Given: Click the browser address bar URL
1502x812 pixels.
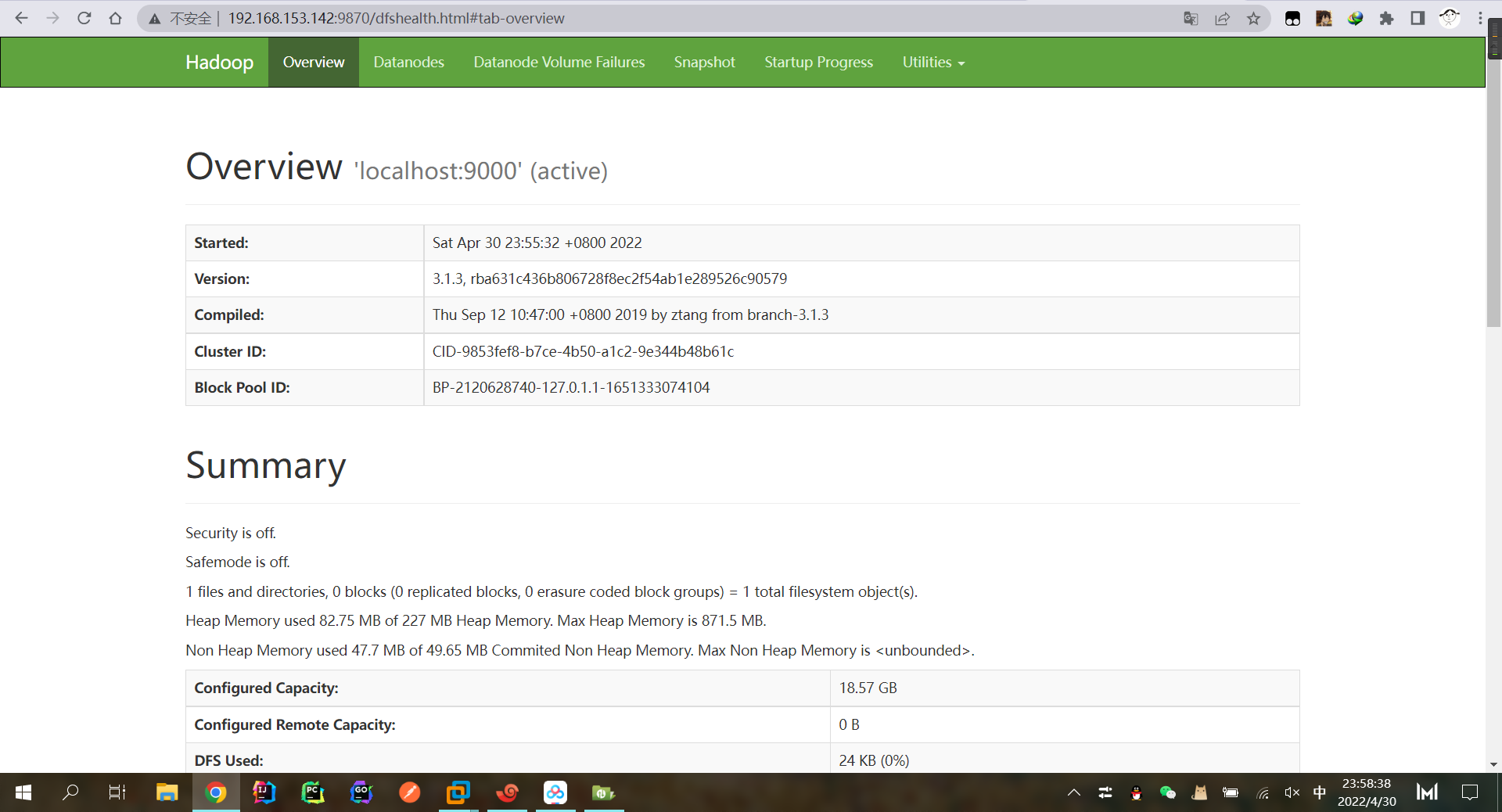Looking at the screenshot, I should click(396, 18).
